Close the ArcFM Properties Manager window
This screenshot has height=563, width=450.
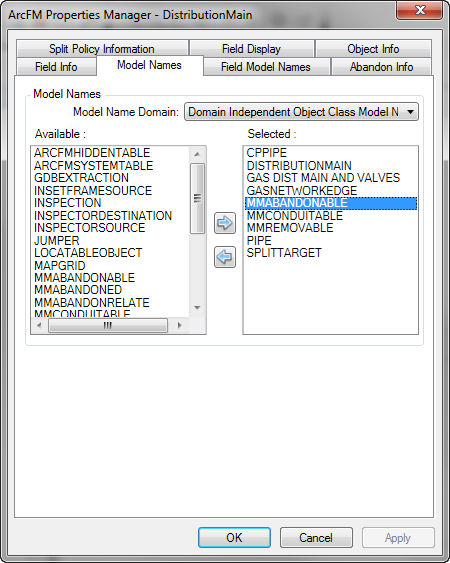click(x=419, y=10)
